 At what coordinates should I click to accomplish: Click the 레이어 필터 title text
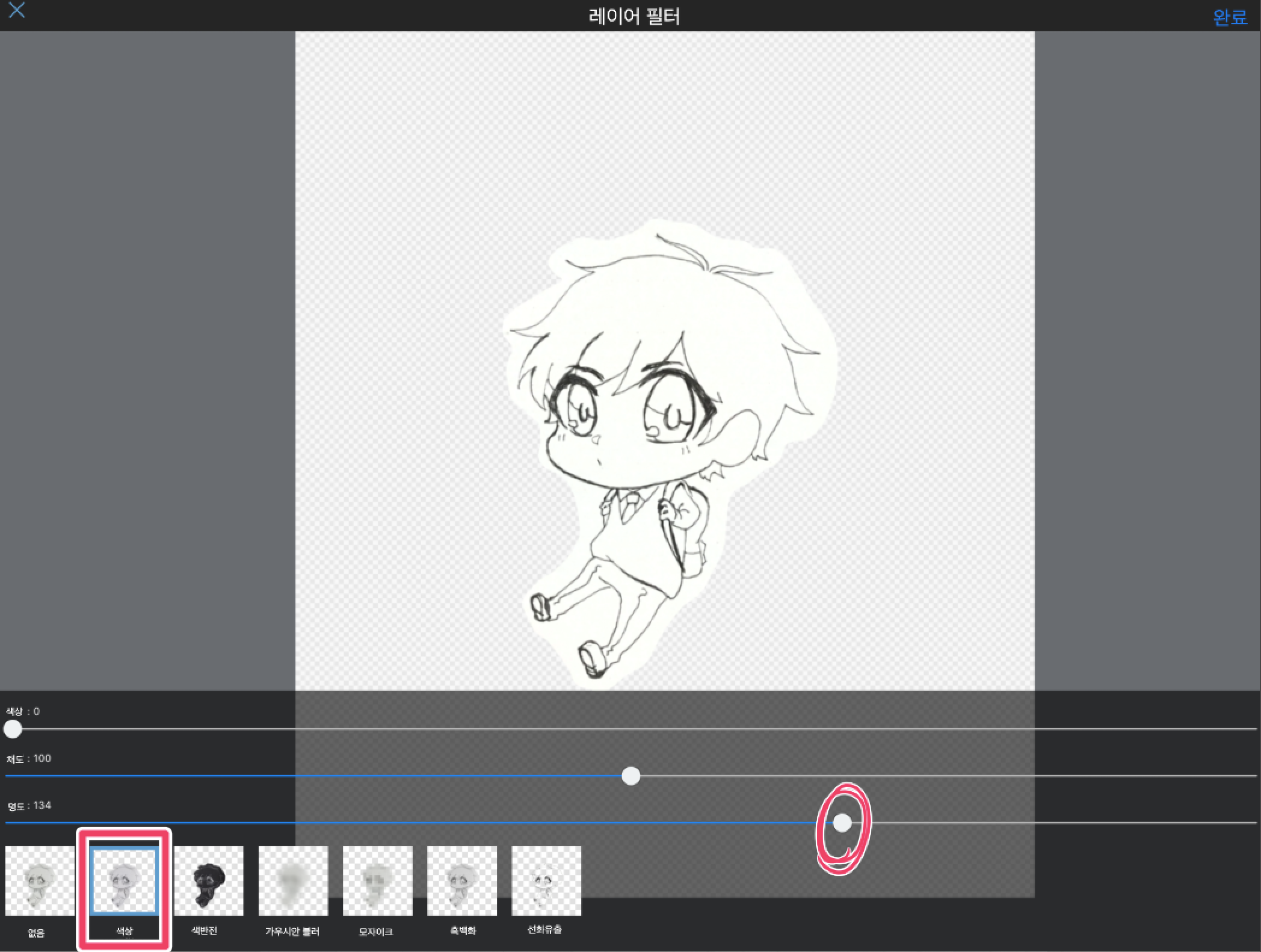pos(634,16)
